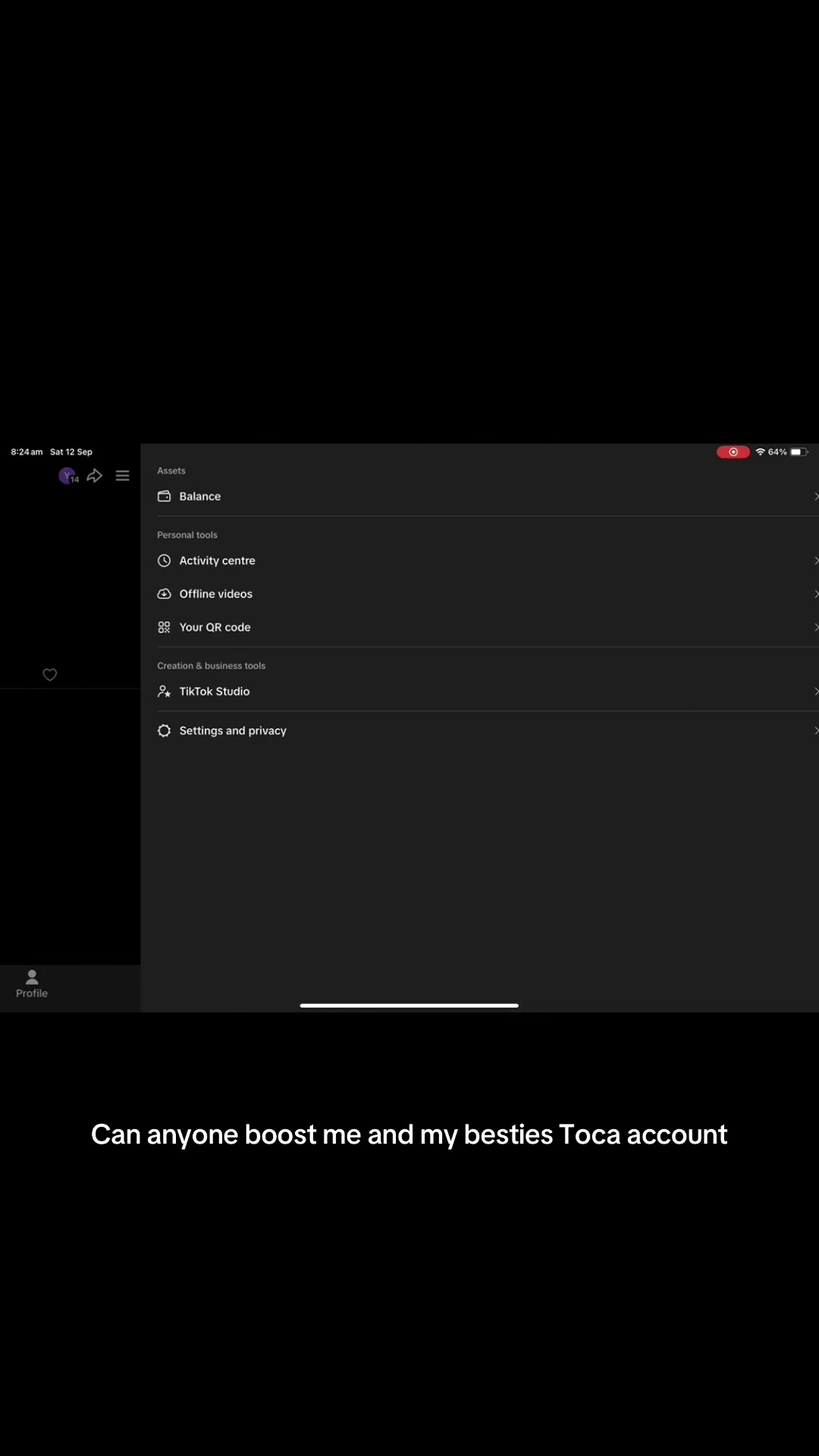Tap the battery status icon
819x1456 pixels.
click(799, 452)
